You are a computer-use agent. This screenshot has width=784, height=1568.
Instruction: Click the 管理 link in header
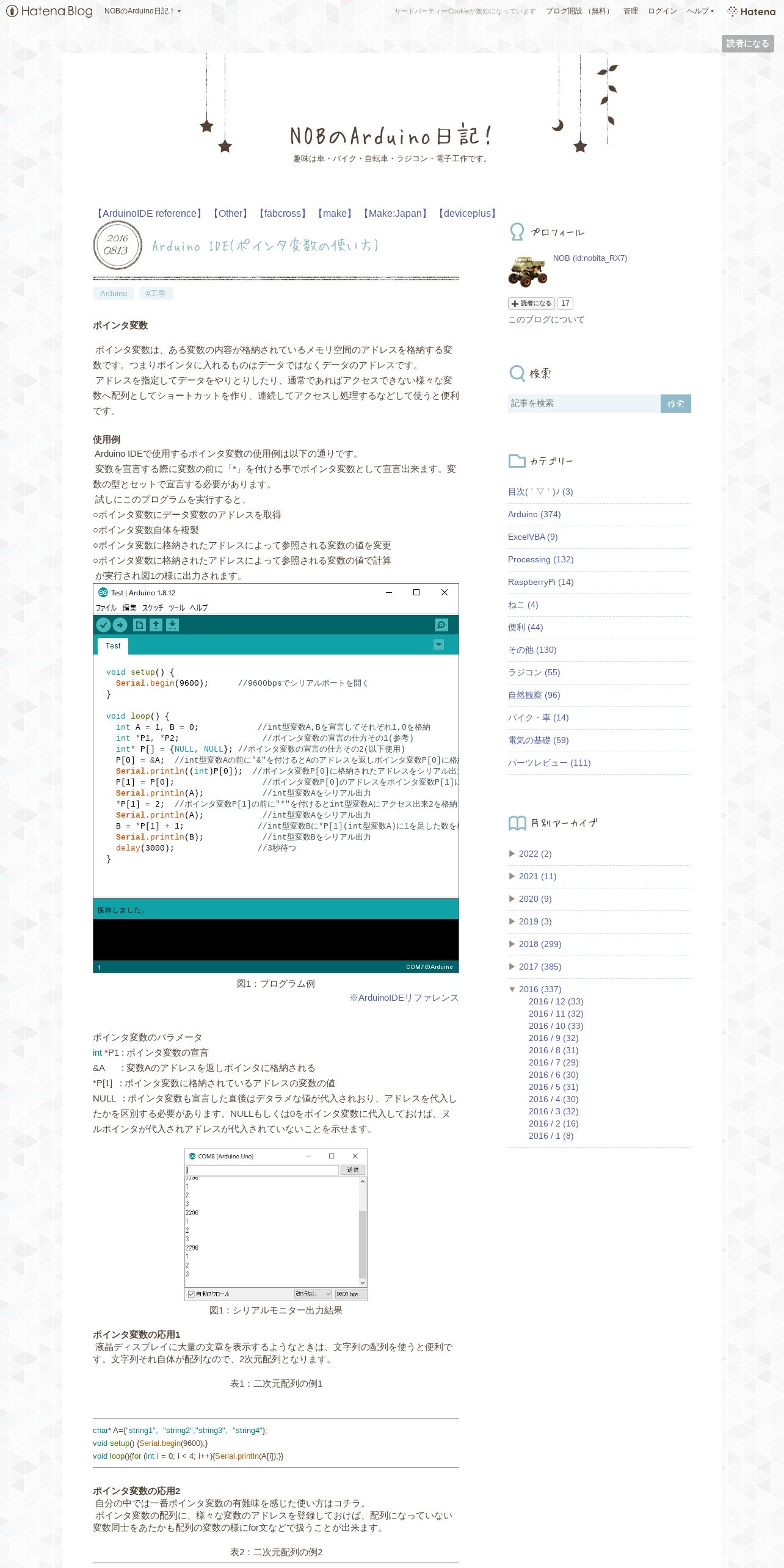[630, 11]
